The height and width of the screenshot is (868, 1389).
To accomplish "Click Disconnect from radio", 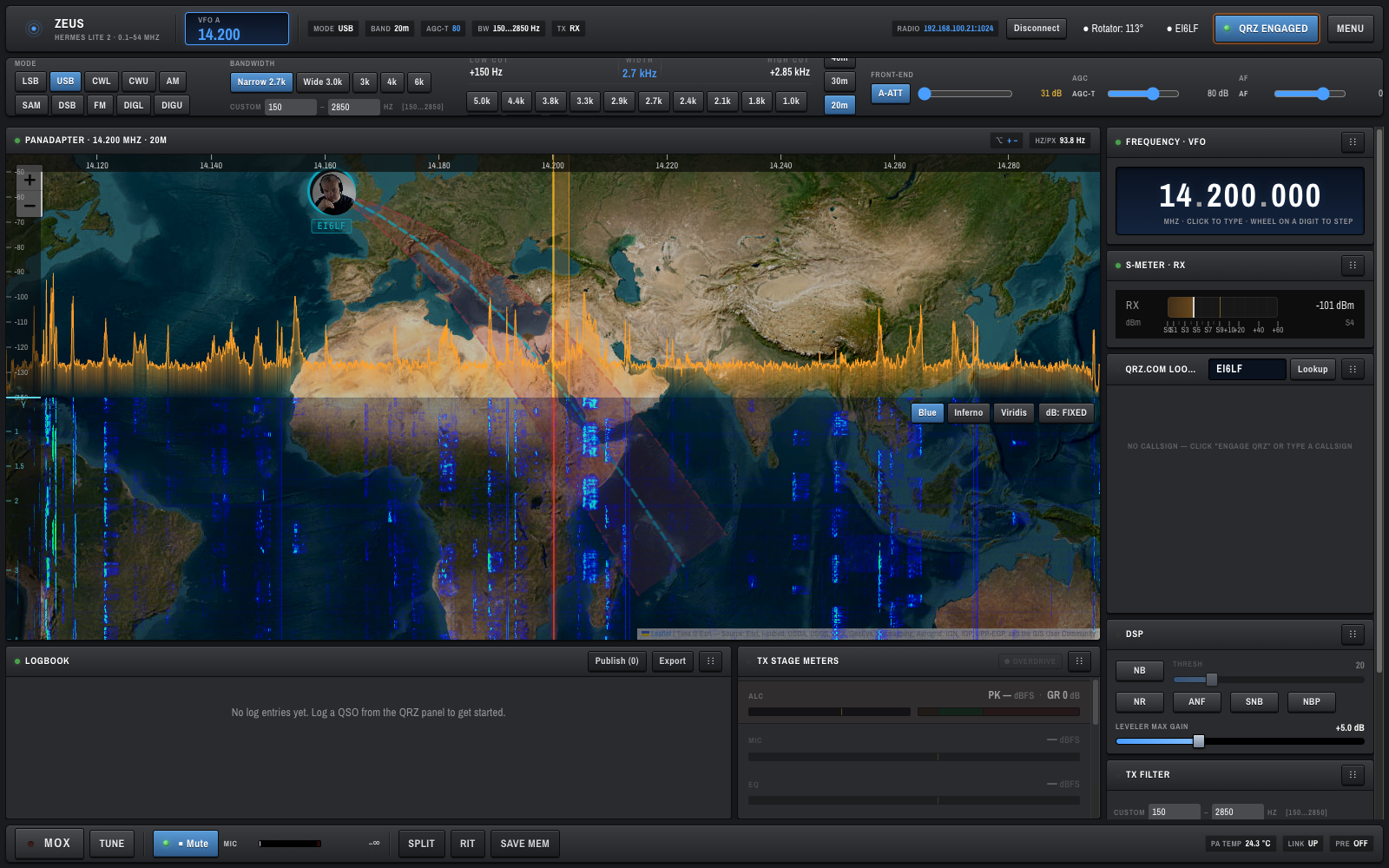I will (1037, 29).
